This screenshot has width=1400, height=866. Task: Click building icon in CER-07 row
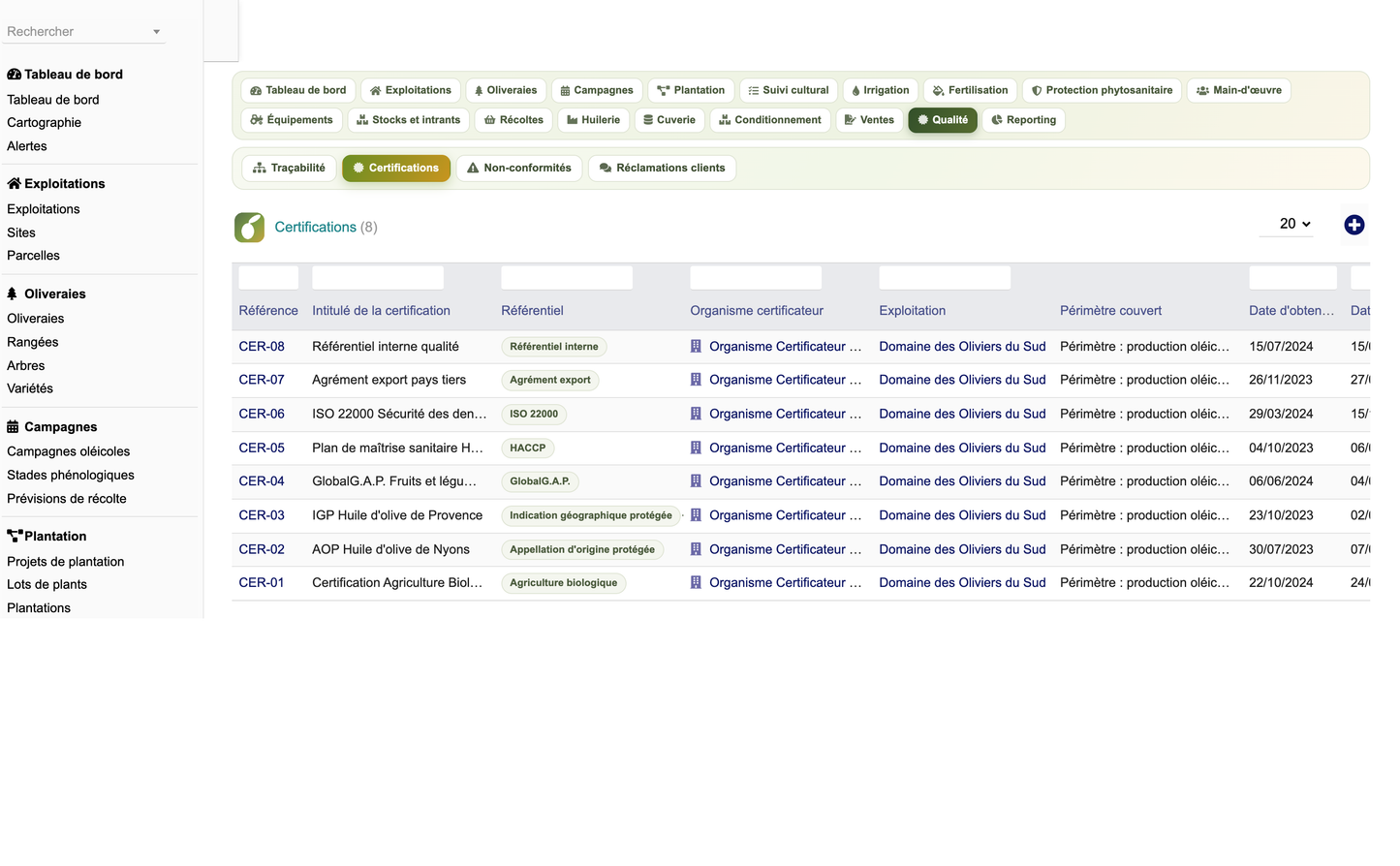(x=696, y=380)
